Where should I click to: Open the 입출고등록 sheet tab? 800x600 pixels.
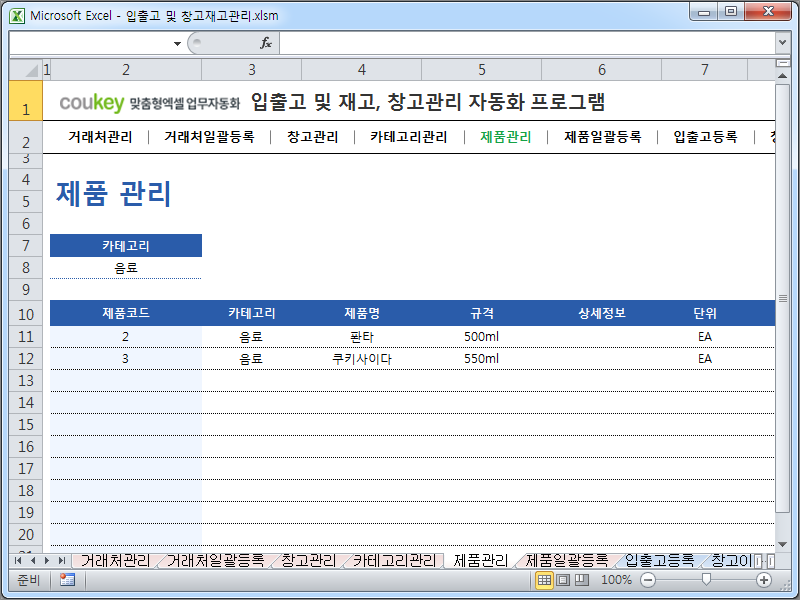click(x=659, y=561)
